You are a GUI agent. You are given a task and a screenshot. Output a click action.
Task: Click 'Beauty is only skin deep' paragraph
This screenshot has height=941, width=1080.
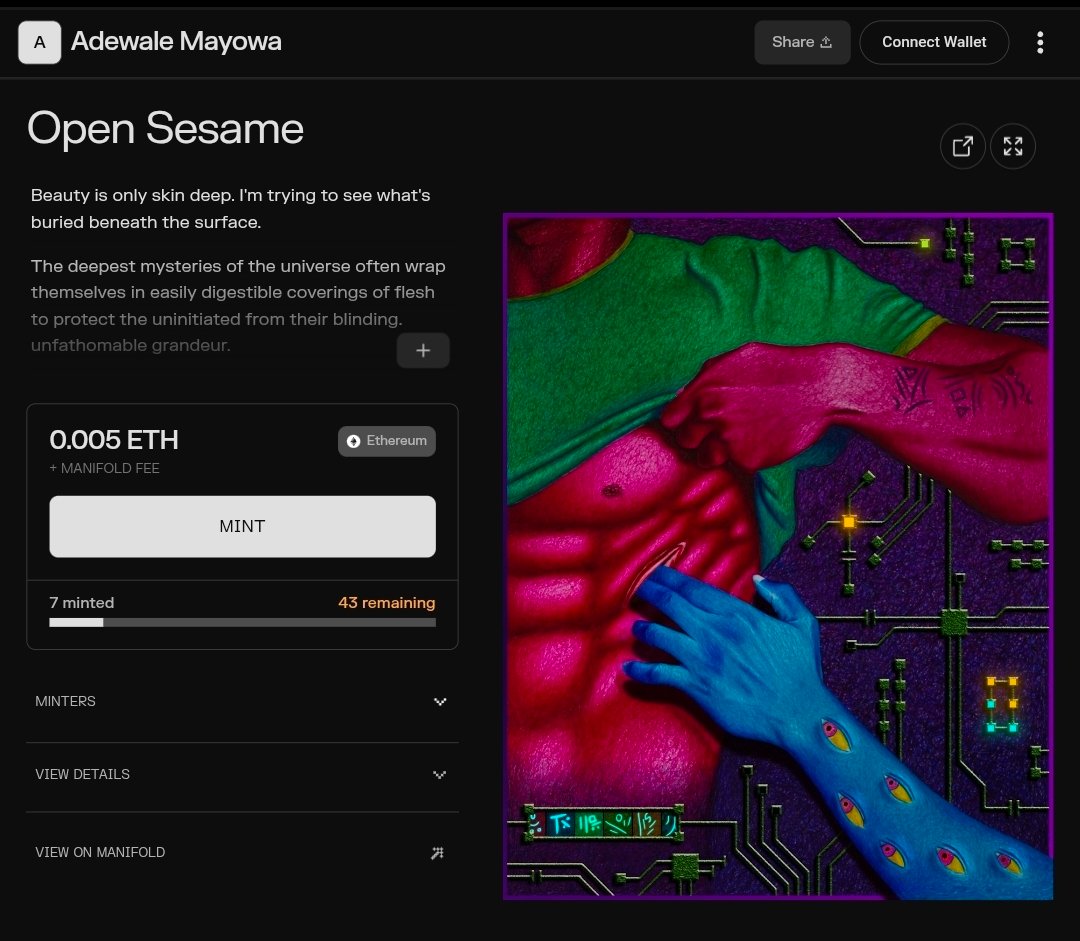click(x=231, y=209)
